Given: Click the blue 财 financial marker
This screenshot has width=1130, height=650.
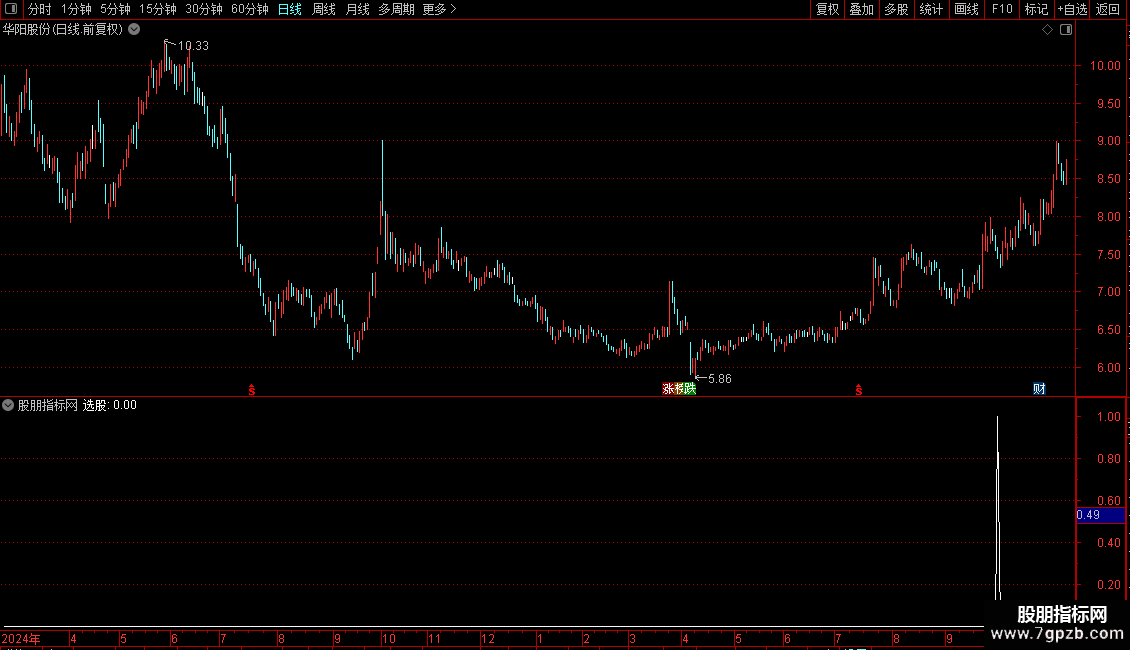Looking at the screenshot, I should 1038,389.
